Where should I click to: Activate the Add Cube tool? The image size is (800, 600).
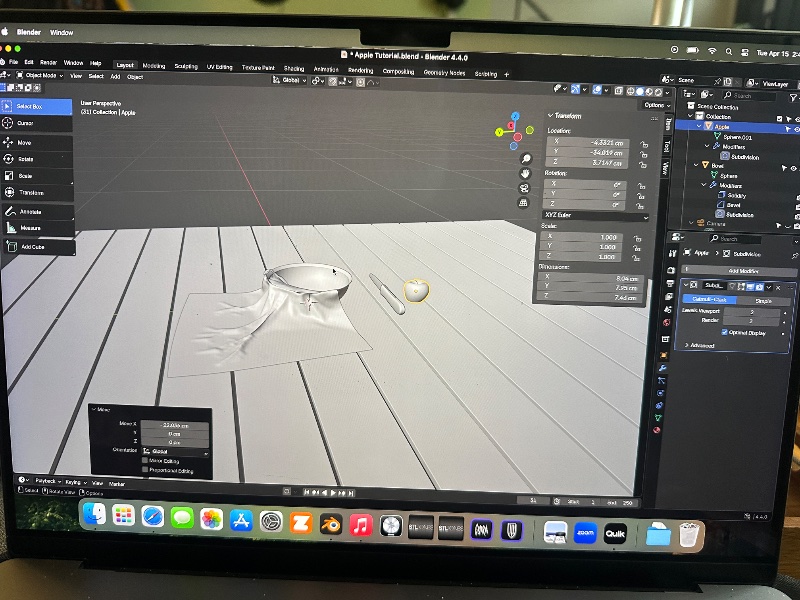[x=32, y=246]
